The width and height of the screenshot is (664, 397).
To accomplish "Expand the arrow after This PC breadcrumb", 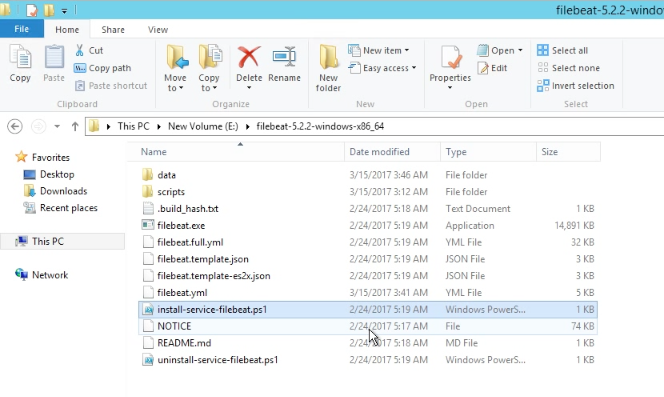I will pyautogui.click(x=159, y=126).
